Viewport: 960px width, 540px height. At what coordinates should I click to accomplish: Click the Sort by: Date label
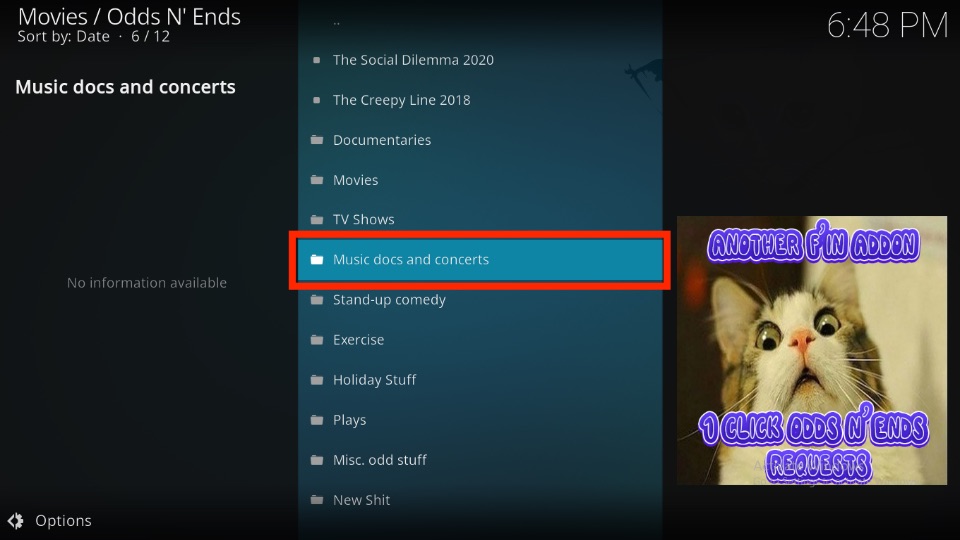(x=64, y=37)
